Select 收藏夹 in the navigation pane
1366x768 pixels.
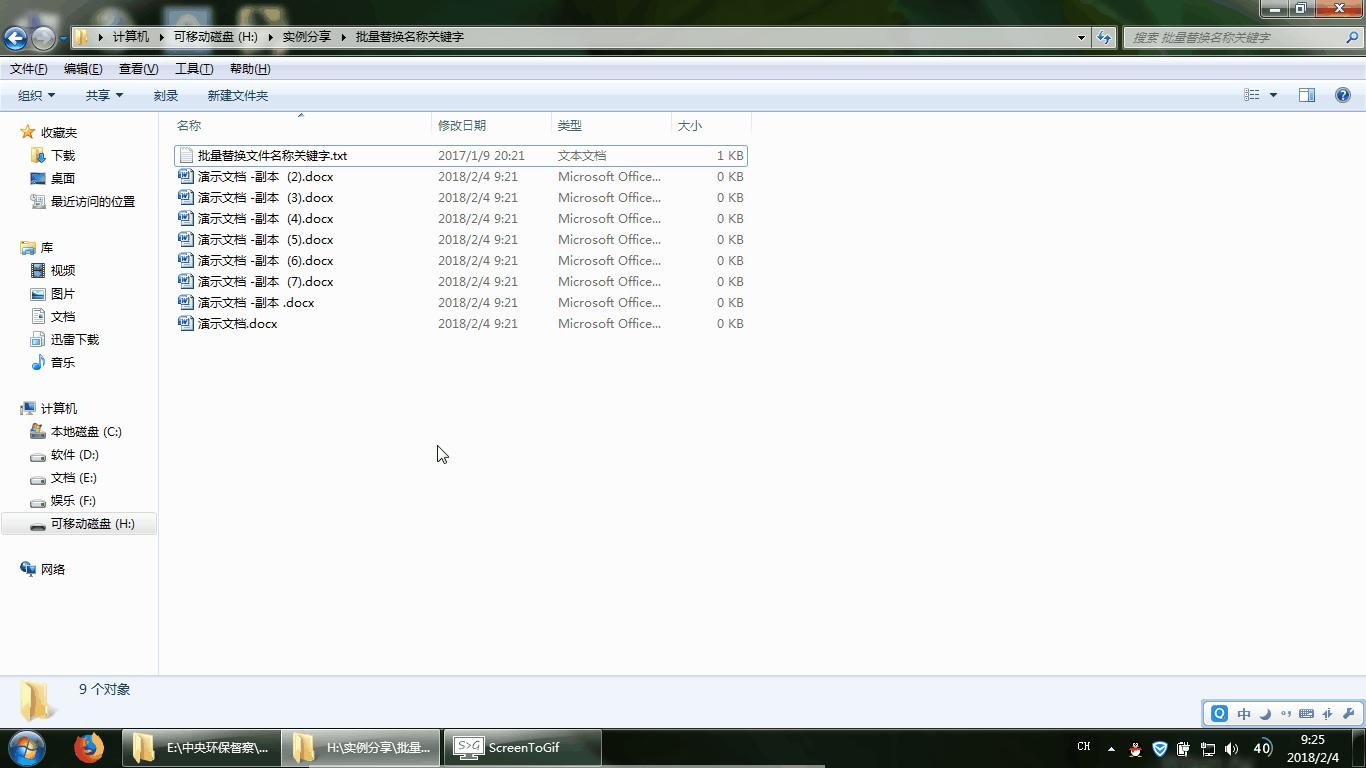59,132
